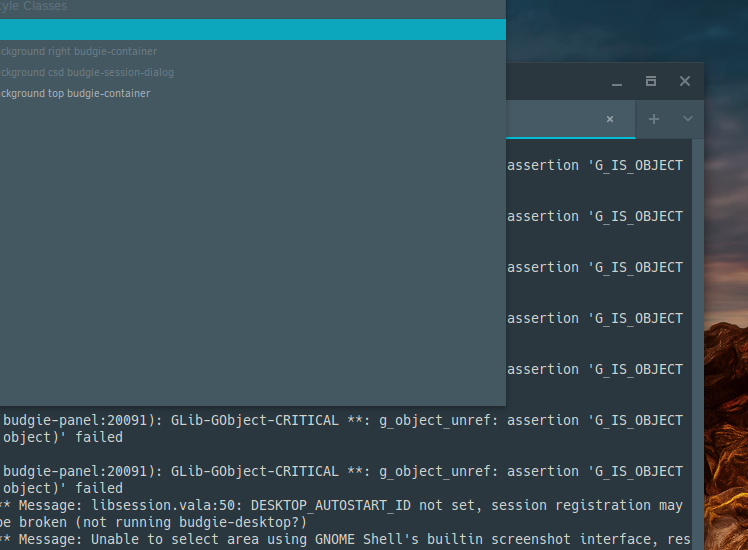Maximize the terminal window
Screen dimensions: 748x550
(x=651, y=81)
